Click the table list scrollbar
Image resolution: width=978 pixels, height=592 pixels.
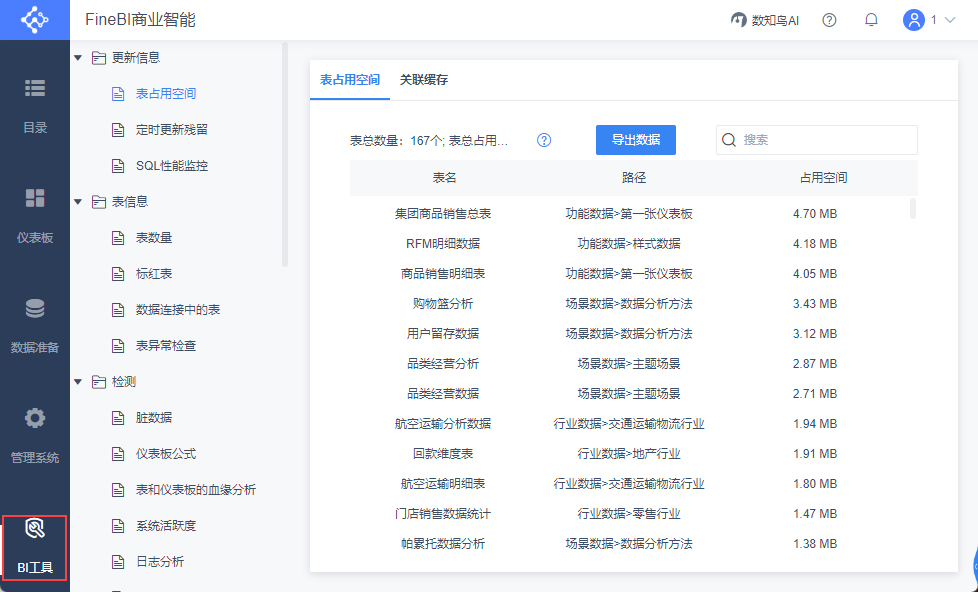(913, 208)
